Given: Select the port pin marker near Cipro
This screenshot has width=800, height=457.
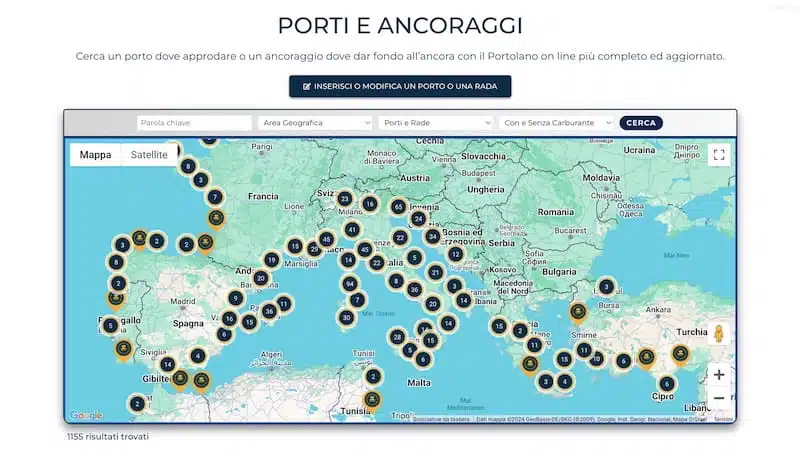Looking at the screenshot, I should [x=680, y=354].
